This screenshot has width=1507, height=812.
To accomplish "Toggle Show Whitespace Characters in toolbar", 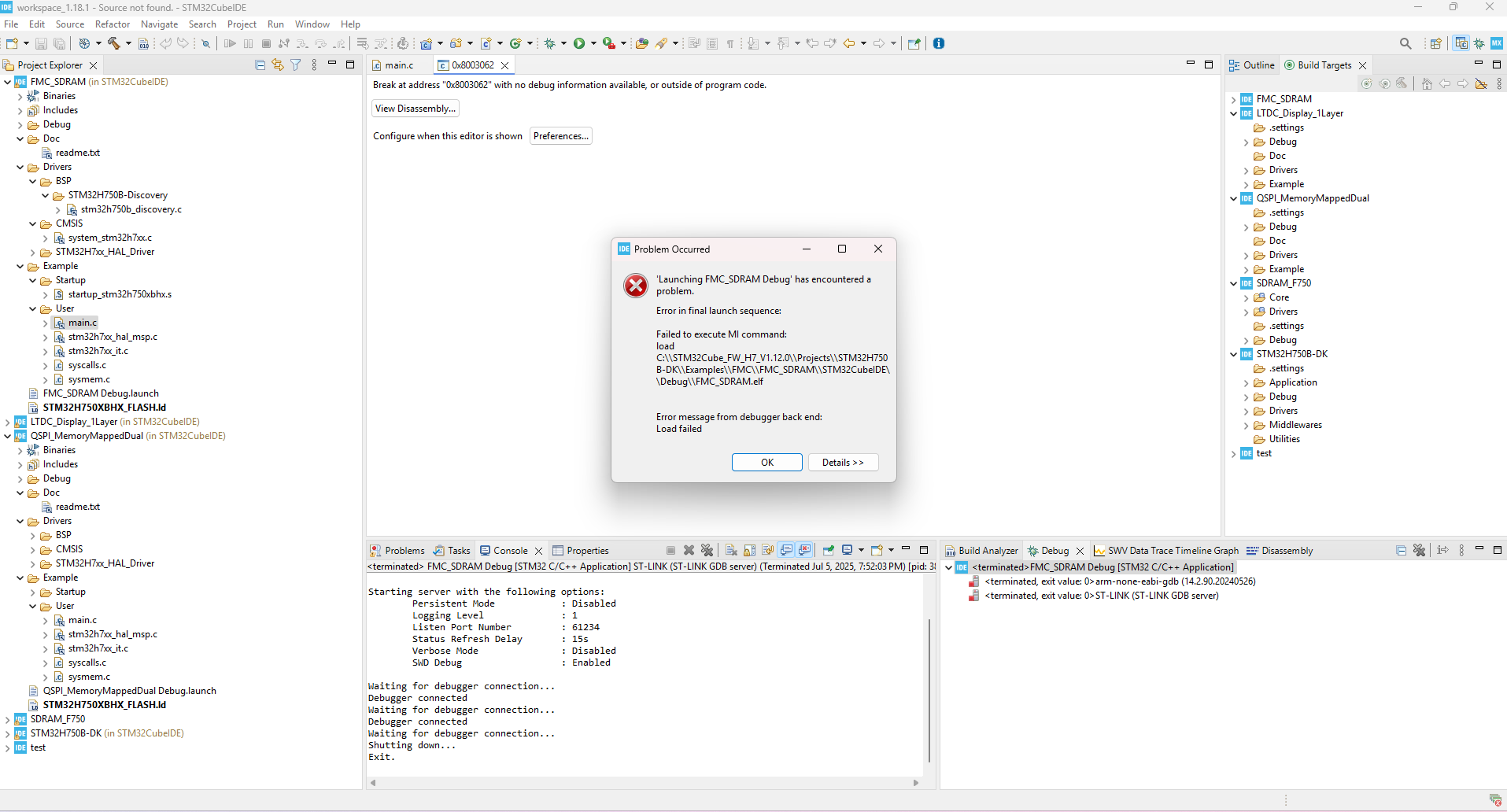I will (730, 43).
